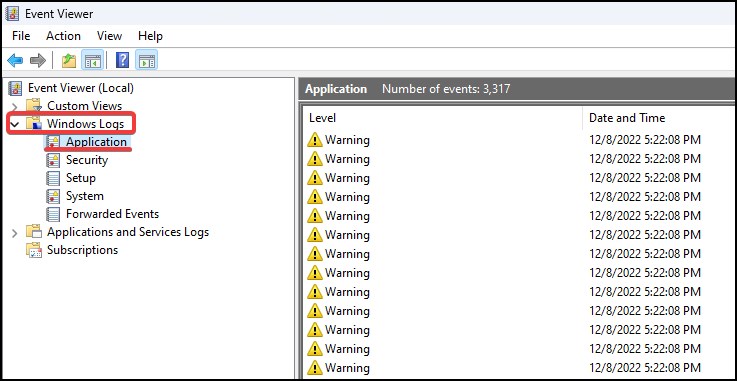Open Help via the question mark icon
737x381 pixels.
123,61
